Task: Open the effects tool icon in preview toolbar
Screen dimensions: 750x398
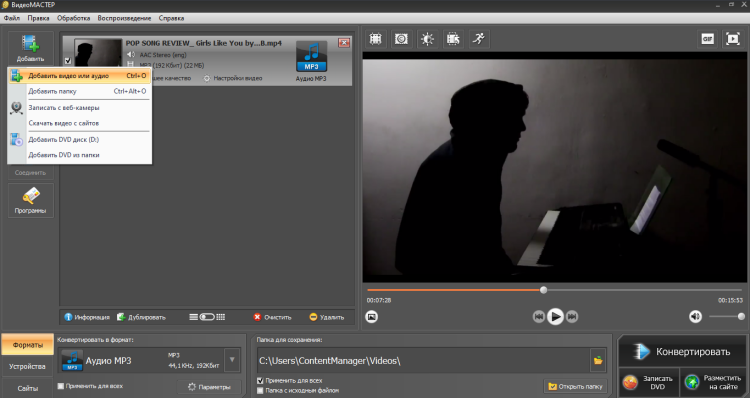Action: pos(401,39)
